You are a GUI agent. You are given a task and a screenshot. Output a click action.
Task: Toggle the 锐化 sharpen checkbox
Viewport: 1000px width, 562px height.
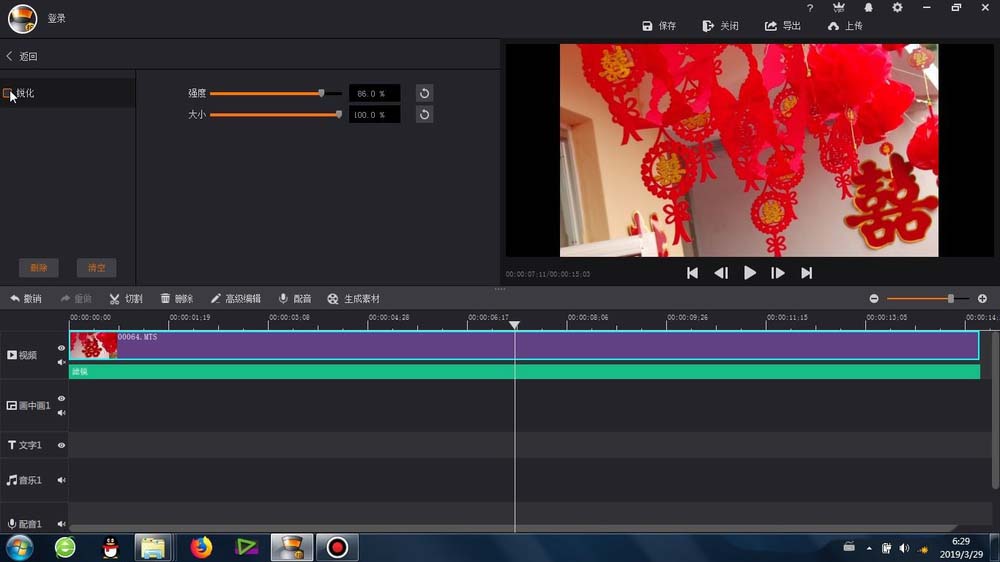click(7, 93)
